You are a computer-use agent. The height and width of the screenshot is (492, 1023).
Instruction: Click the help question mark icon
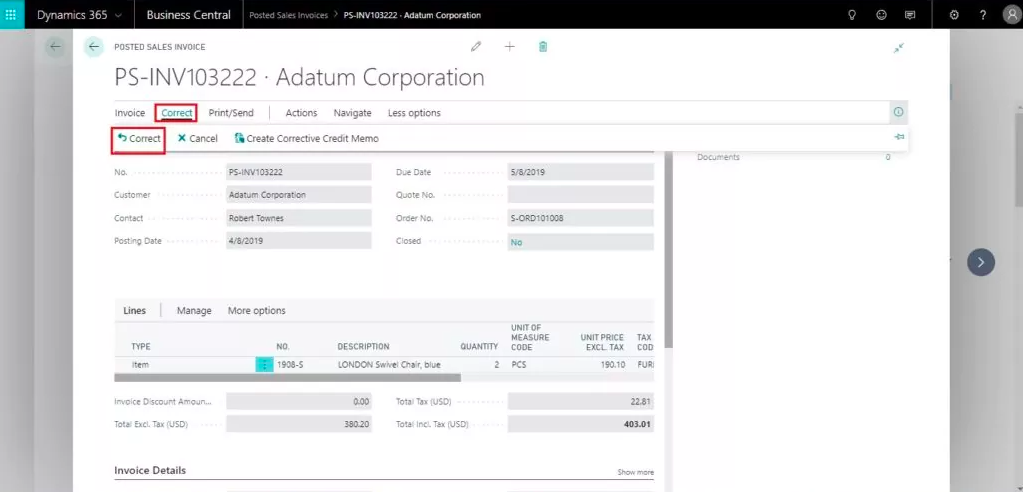[x=983, y=14]
